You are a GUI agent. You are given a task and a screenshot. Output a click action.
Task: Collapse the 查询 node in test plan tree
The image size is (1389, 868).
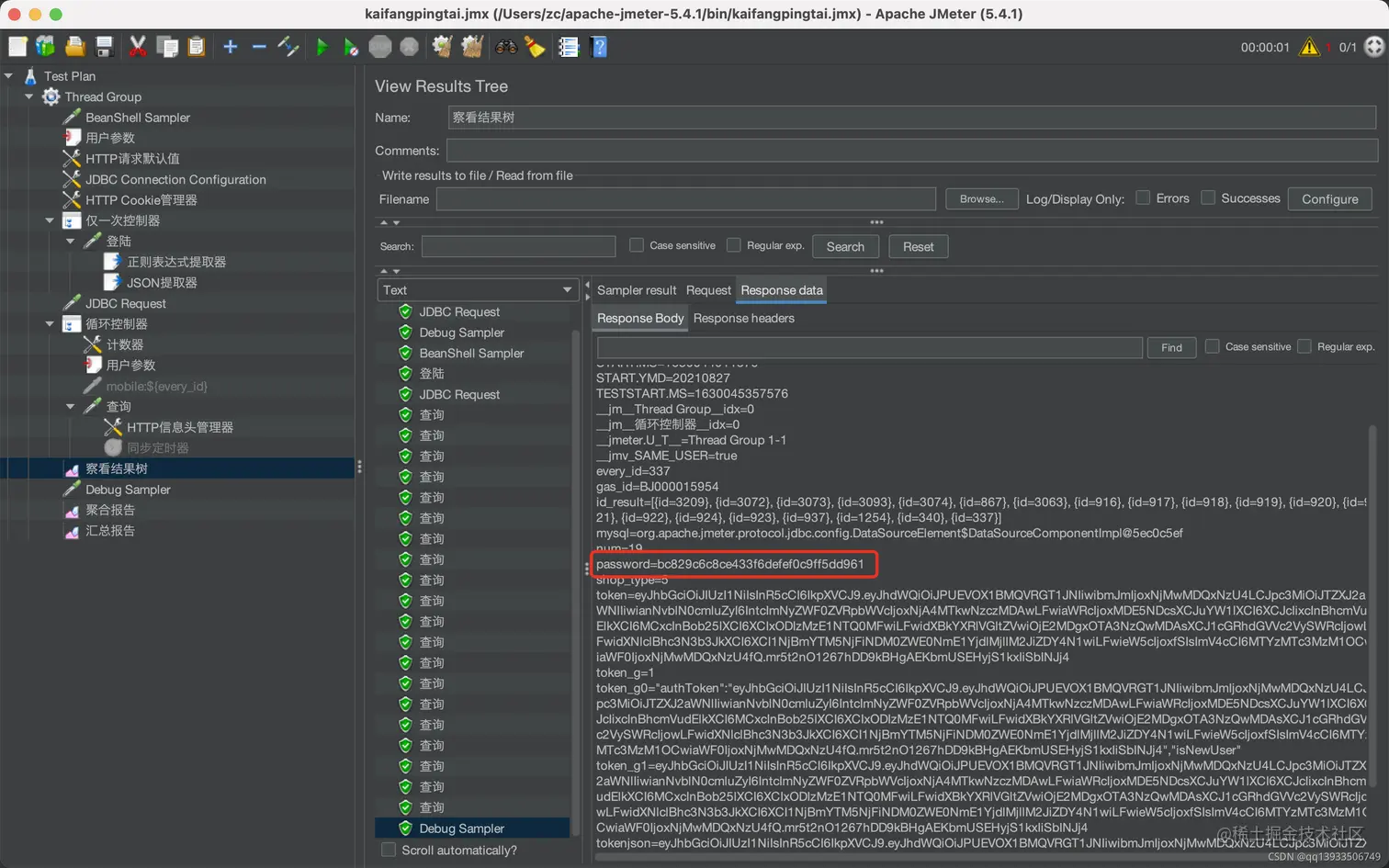click(71, 406)
